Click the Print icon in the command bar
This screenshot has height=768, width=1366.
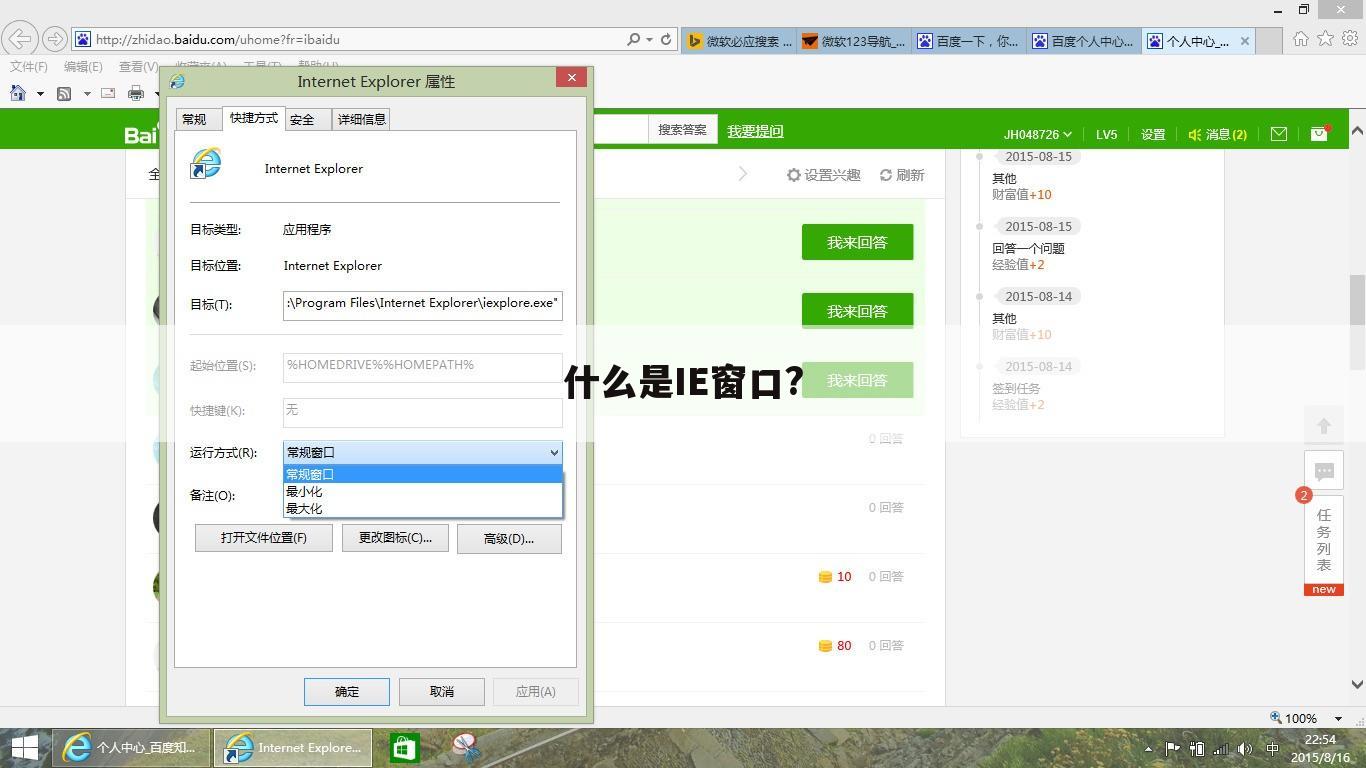tap(136, 93)
